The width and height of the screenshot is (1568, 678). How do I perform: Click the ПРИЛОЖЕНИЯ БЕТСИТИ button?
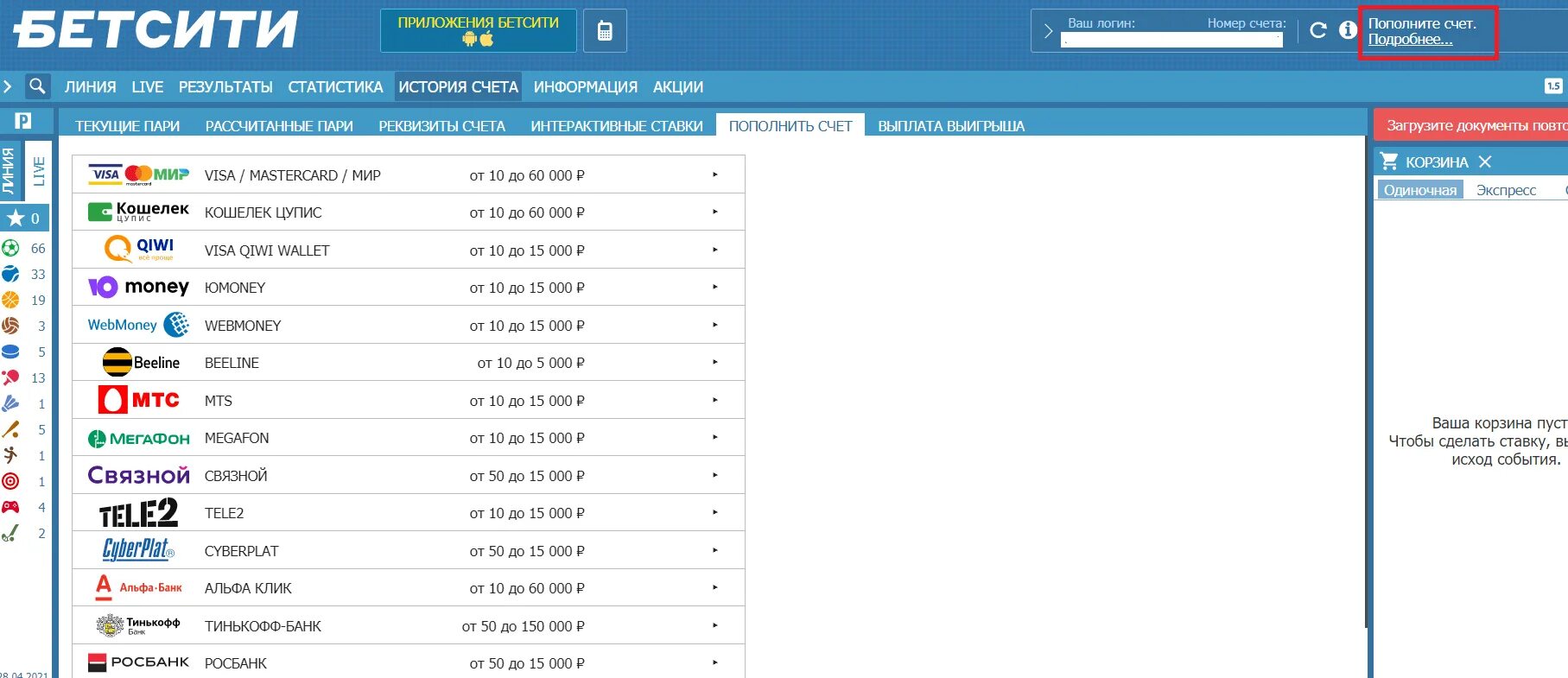(x=478, y=30)
